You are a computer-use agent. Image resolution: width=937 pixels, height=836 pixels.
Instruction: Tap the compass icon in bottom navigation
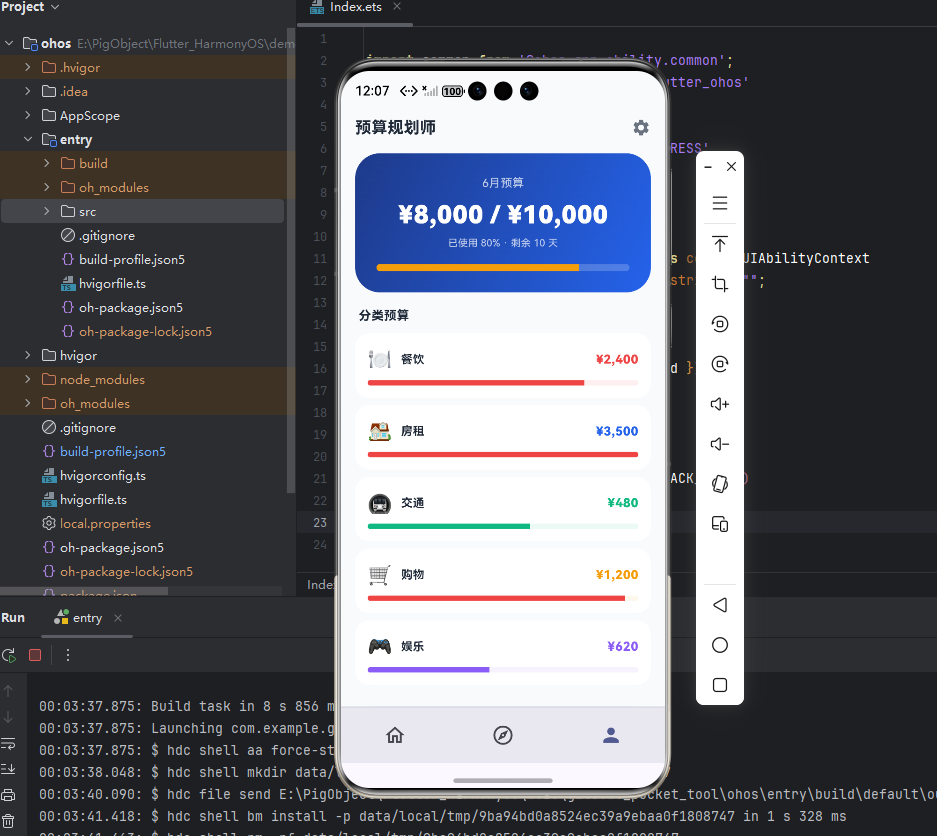[503, 735]
